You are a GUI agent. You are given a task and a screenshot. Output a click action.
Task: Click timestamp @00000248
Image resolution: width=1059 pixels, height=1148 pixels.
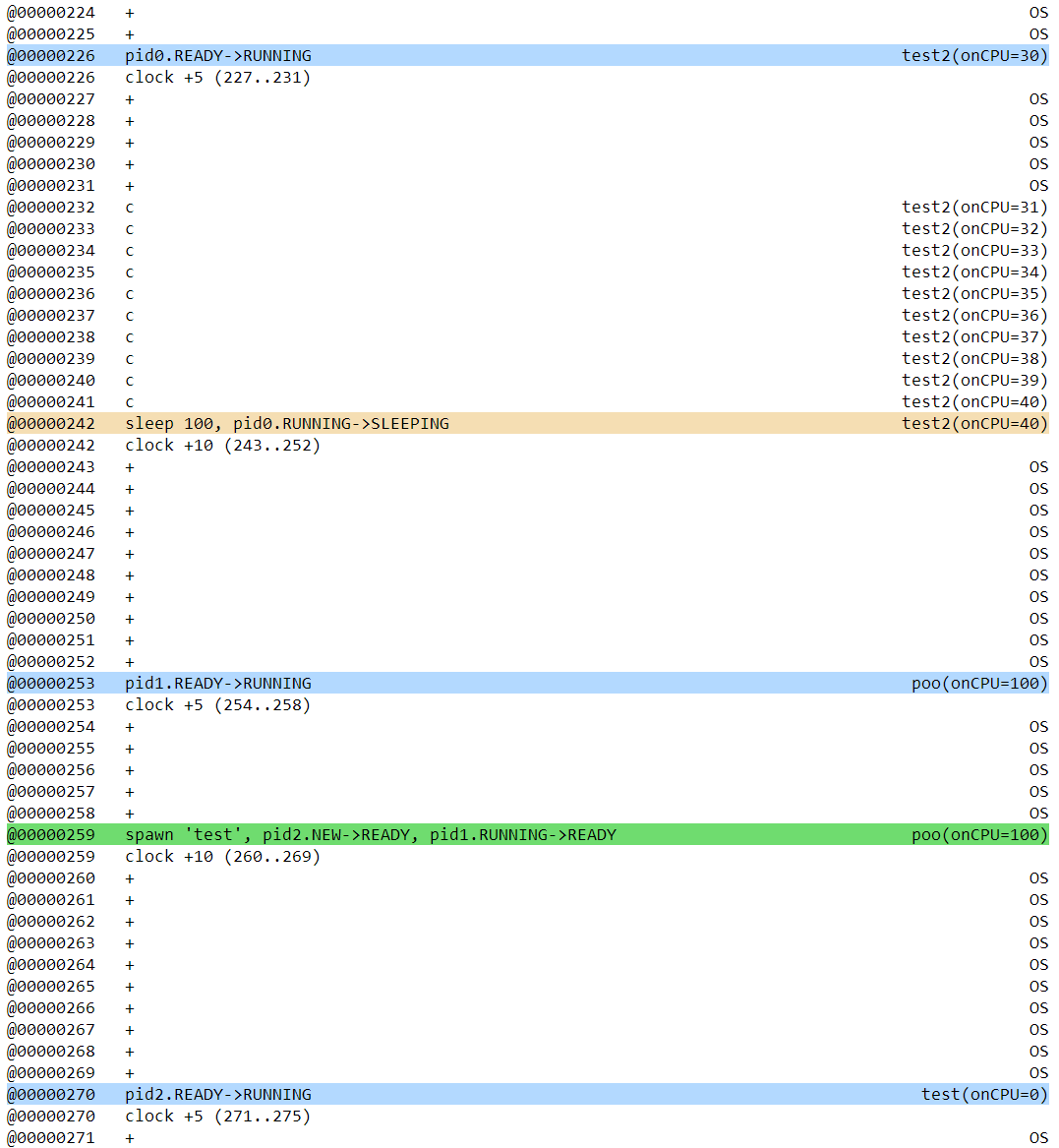pos(51,574)
